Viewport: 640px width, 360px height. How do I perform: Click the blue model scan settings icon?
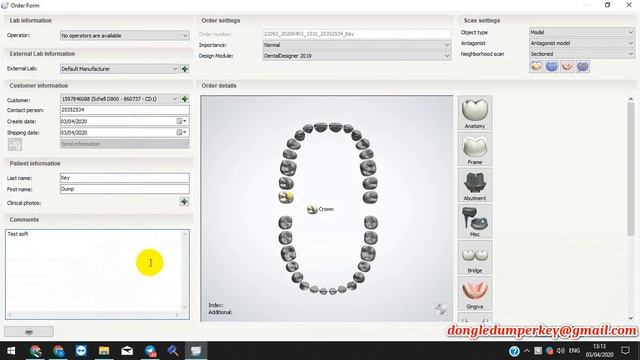click(551, 66)
